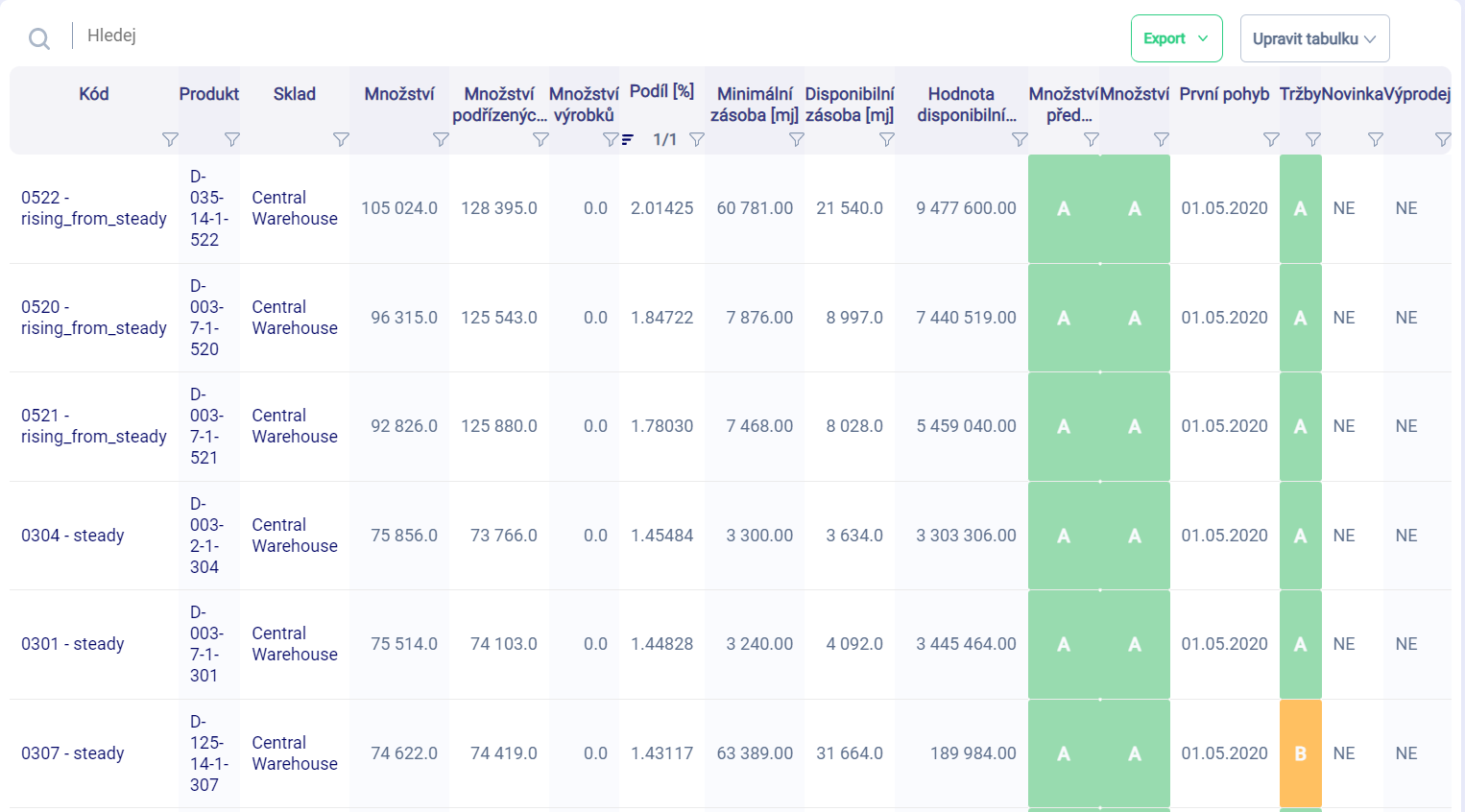Open filter for Disponibilní zásoba column
The height and width of the screenshot is (812, 1465).
[x=886, y=140]
